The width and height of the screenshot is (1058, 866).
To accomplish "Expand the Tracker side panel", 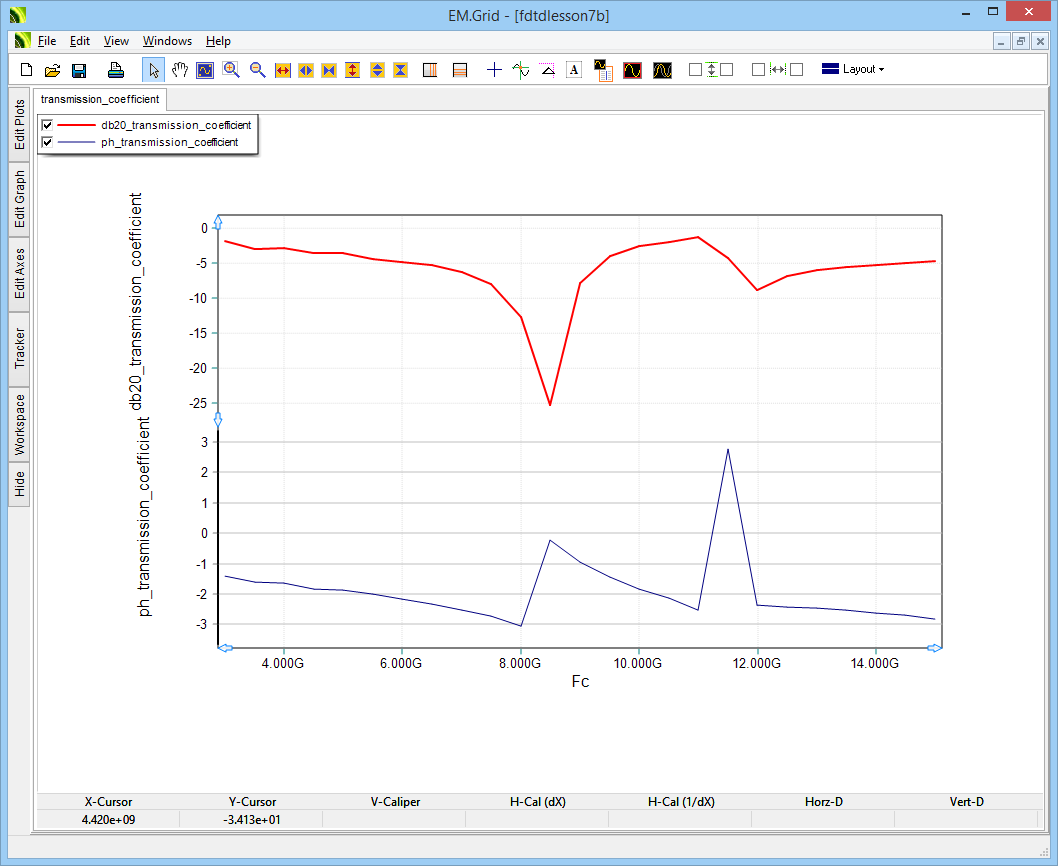I will (19, 349).
